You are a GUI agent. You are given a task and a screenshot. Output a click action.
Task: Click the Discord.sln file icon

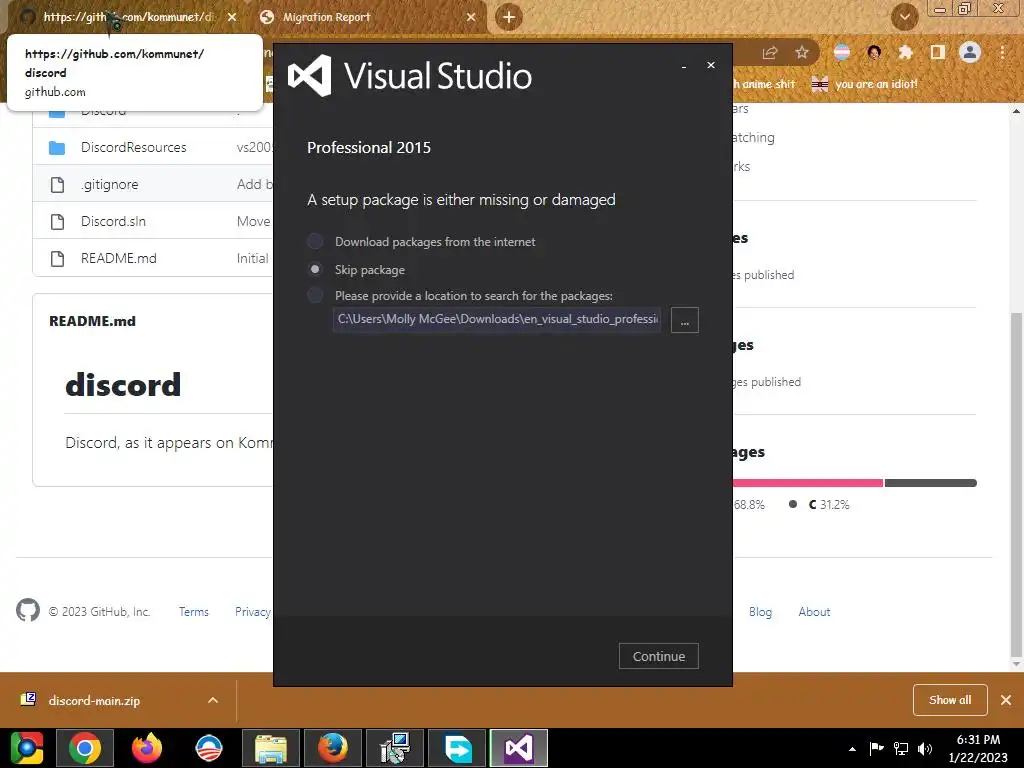57,221
